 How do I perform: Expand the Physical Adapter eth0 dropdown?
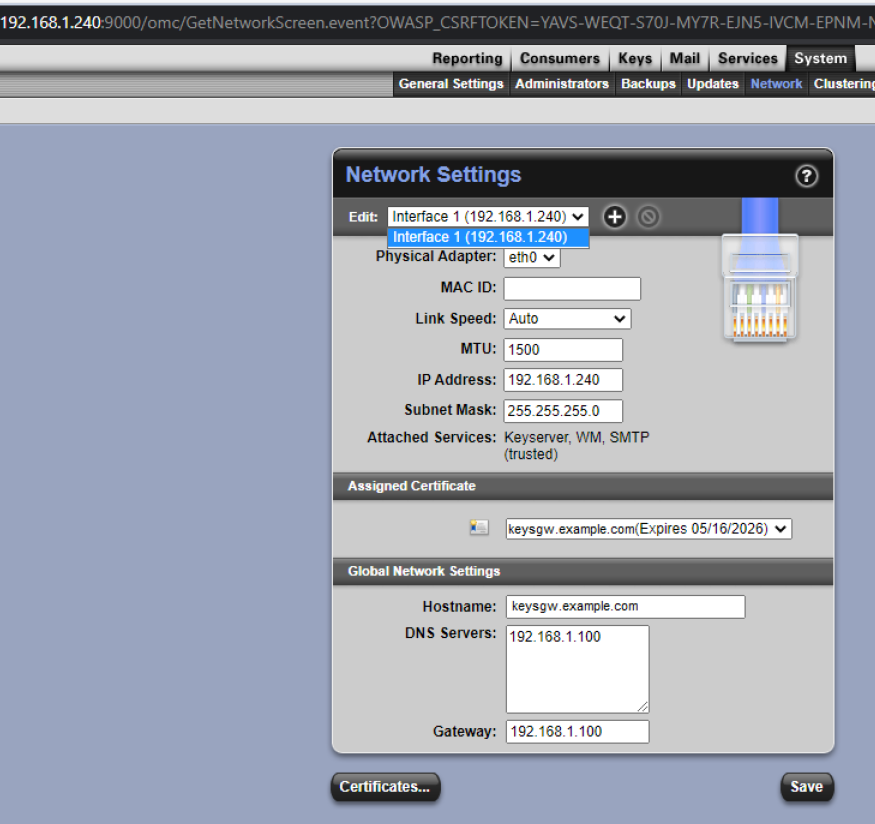pos(532,257)
